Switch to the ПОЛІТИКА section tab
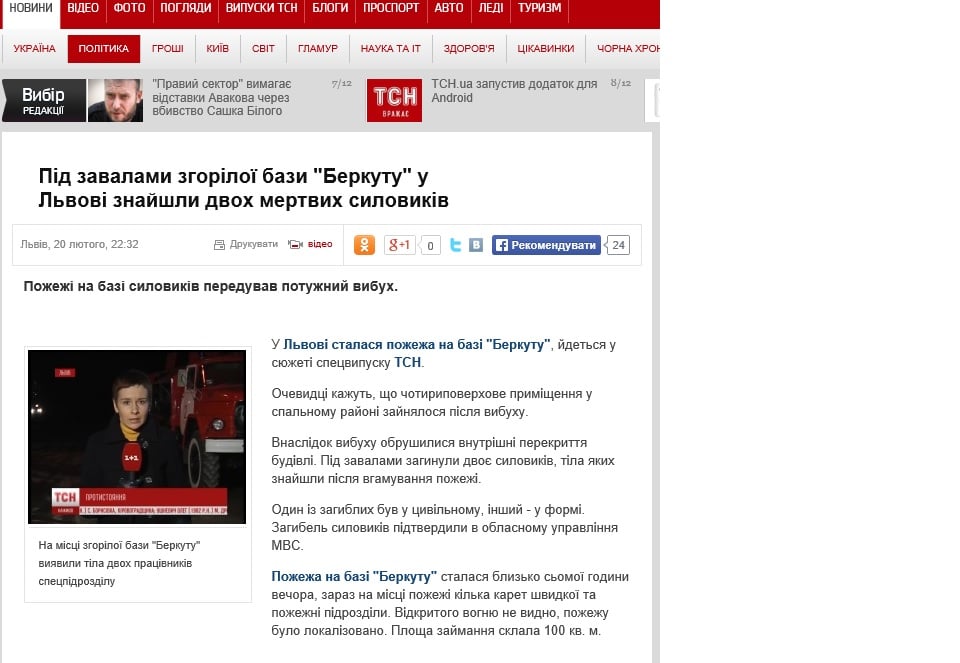The width and height of the screenshot is (960, 663). (x=103, y=48)
